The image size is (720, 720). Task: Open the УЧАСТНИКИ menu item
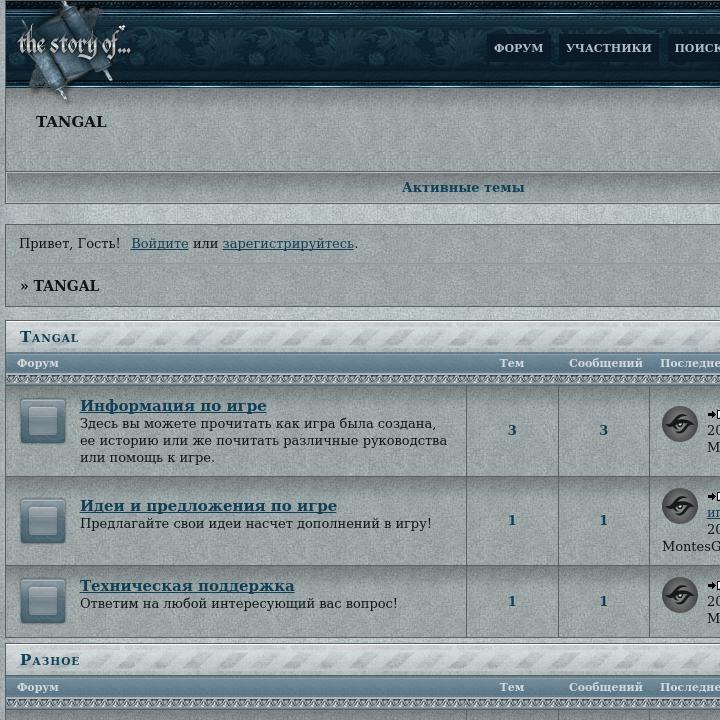point(608,48)
